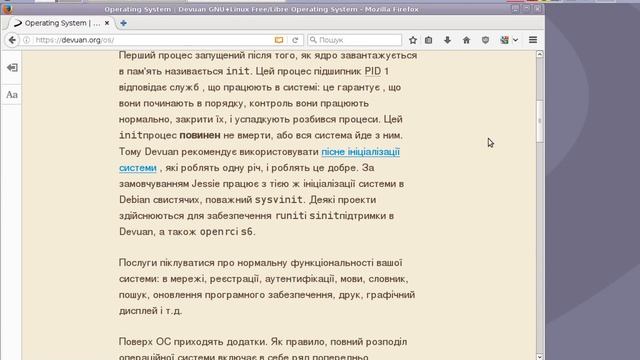Click the 'PID' abbreviation text
This screenshot has width=640, height=360.
click(x=372, y=71)
